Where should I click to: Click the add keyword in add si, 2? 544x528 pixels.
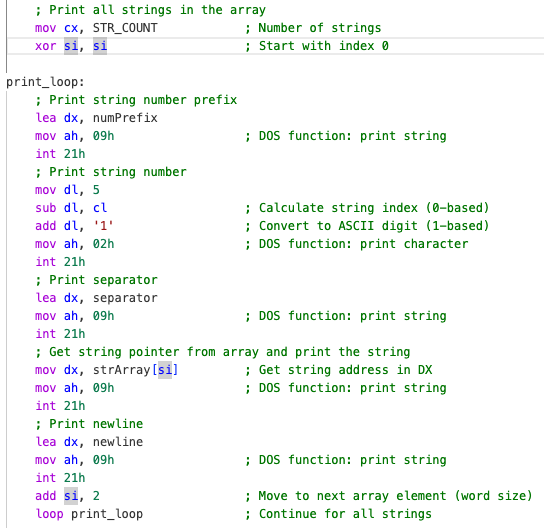pos(45,496)
